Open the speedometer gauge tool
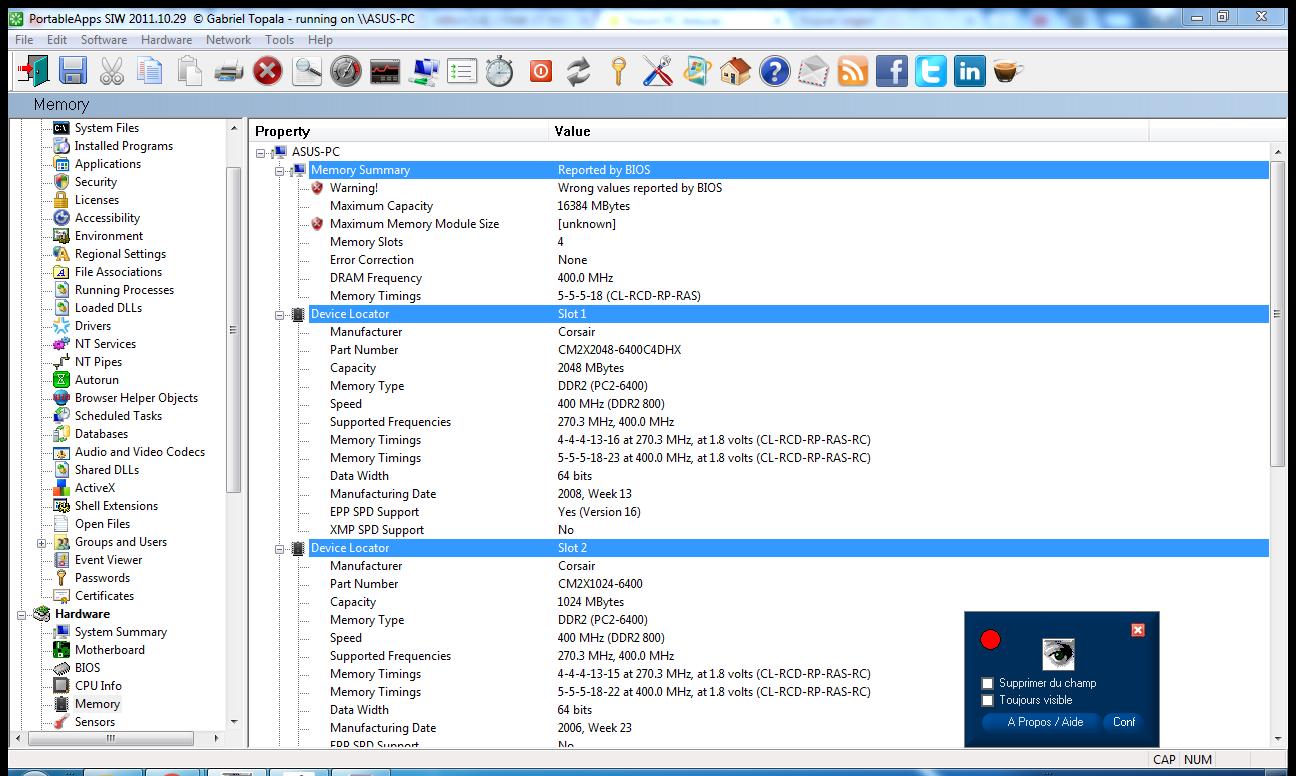Screen dimensions: 1296x776 346,71
